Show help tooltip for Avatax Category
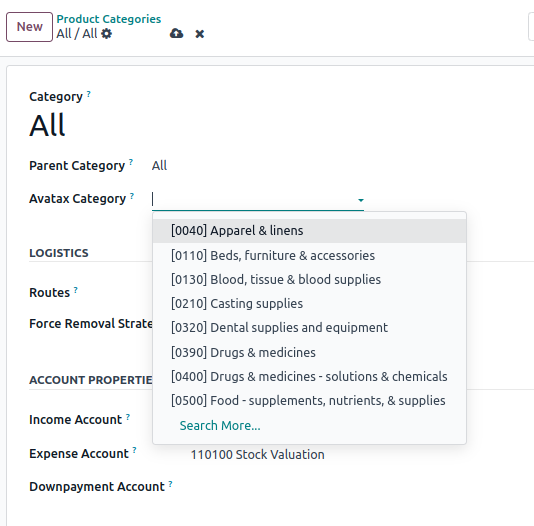This screenshot has width=534, height=526. tap(132, 195)
